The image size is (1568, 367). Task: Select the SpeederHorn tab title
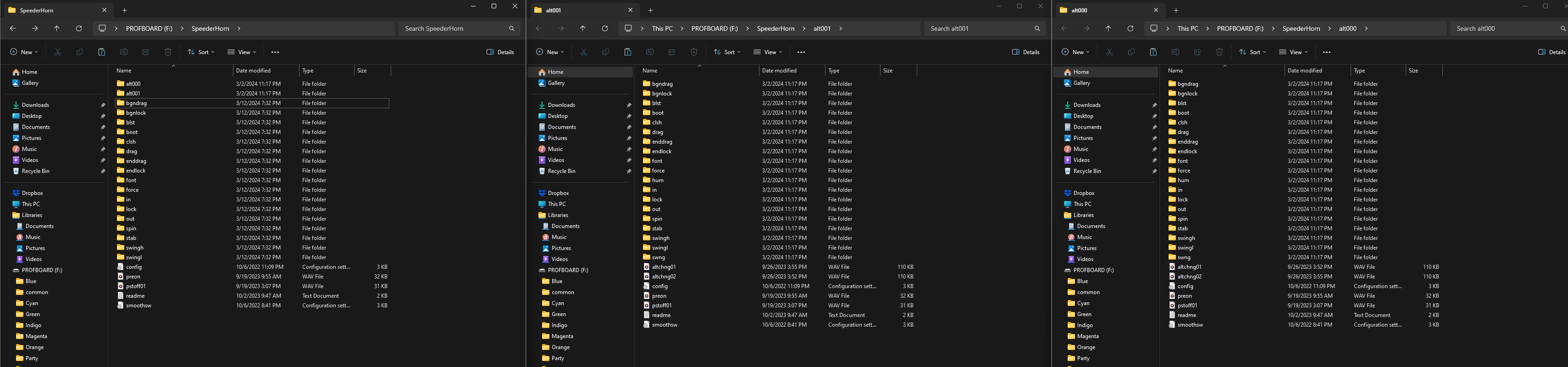pos(37,11)
